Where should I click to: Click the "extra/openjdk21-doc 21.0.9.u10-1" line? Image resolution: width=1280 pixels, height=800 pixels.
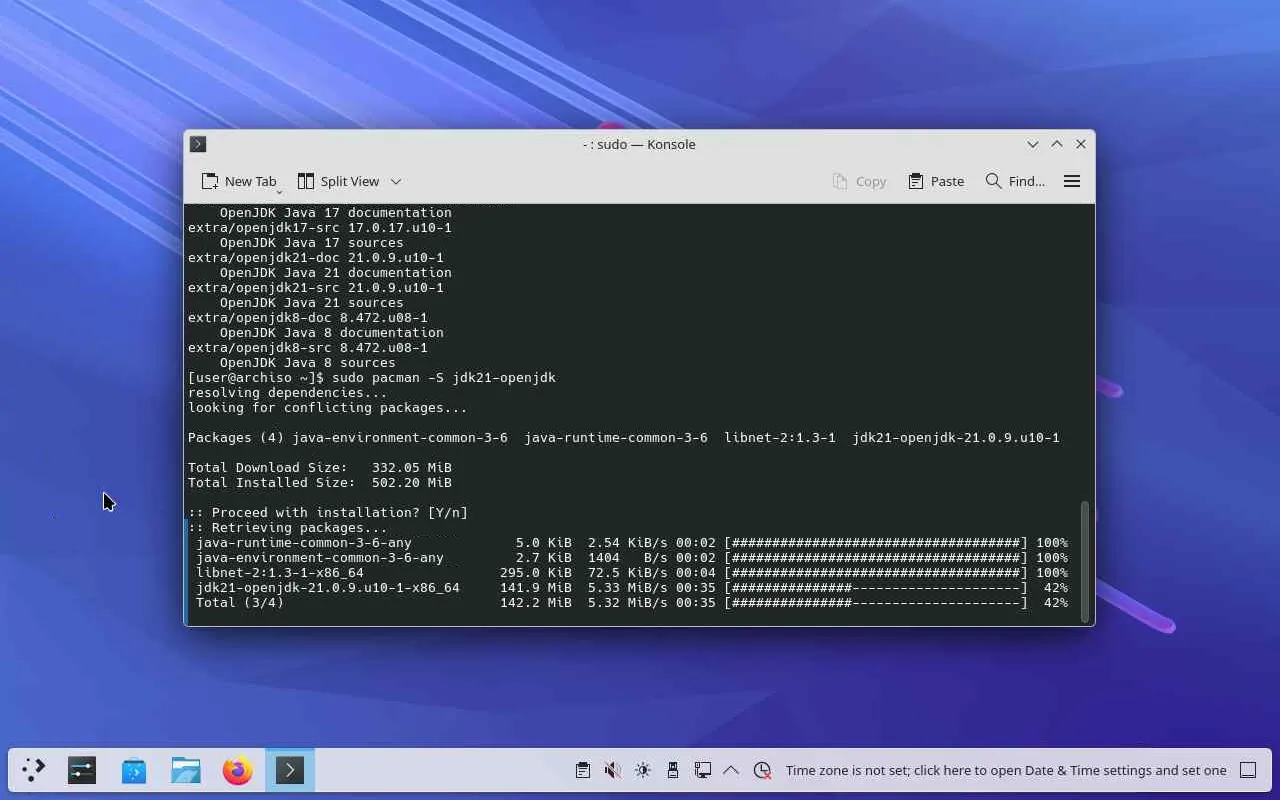pos(316,258)
